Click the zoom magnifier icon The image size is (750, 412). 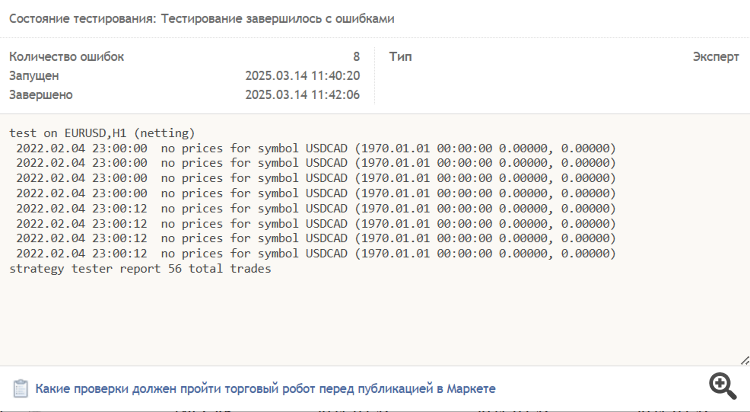[722, 386]
